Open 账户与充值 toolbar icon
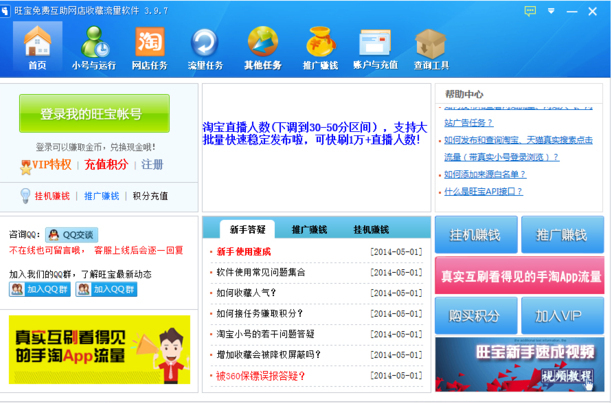Image resolution: width=612 pixels, height=403 pixels. (375, 43)
